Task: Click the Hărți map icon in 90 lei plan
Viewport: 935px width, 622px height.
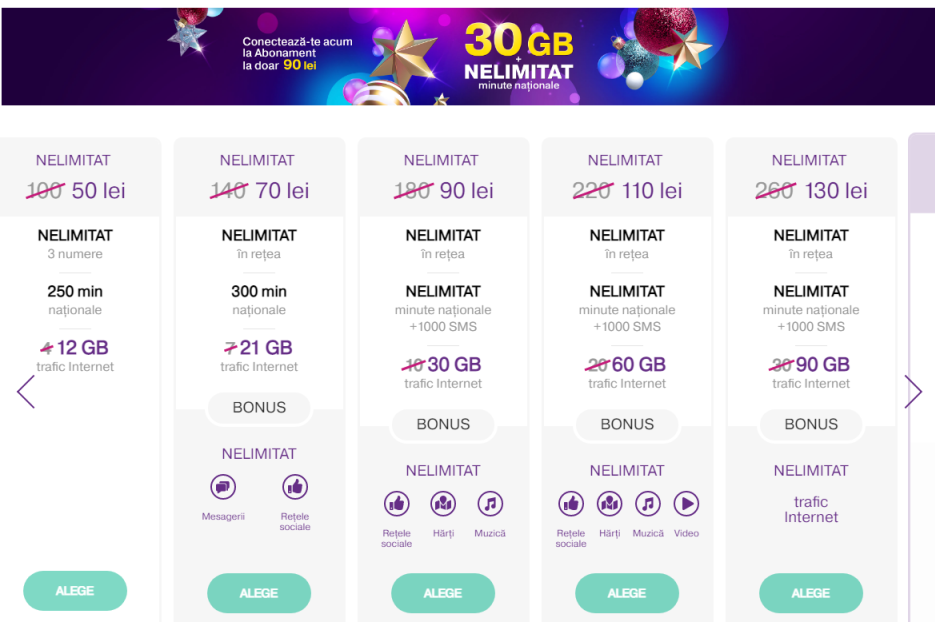Action: point(443,504)
